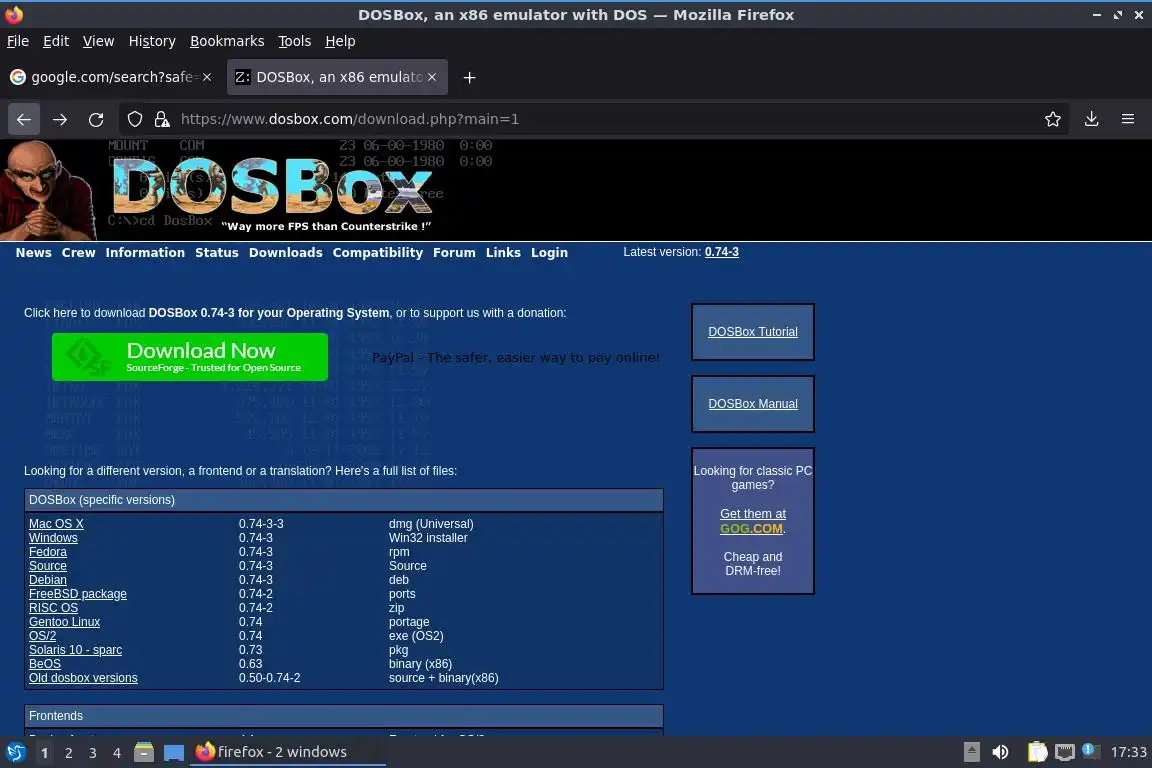Image resolution: width=1152 pixels, height=768 pixels.
Task: Open the FreeBSD package link
Action: coord(78,594)
